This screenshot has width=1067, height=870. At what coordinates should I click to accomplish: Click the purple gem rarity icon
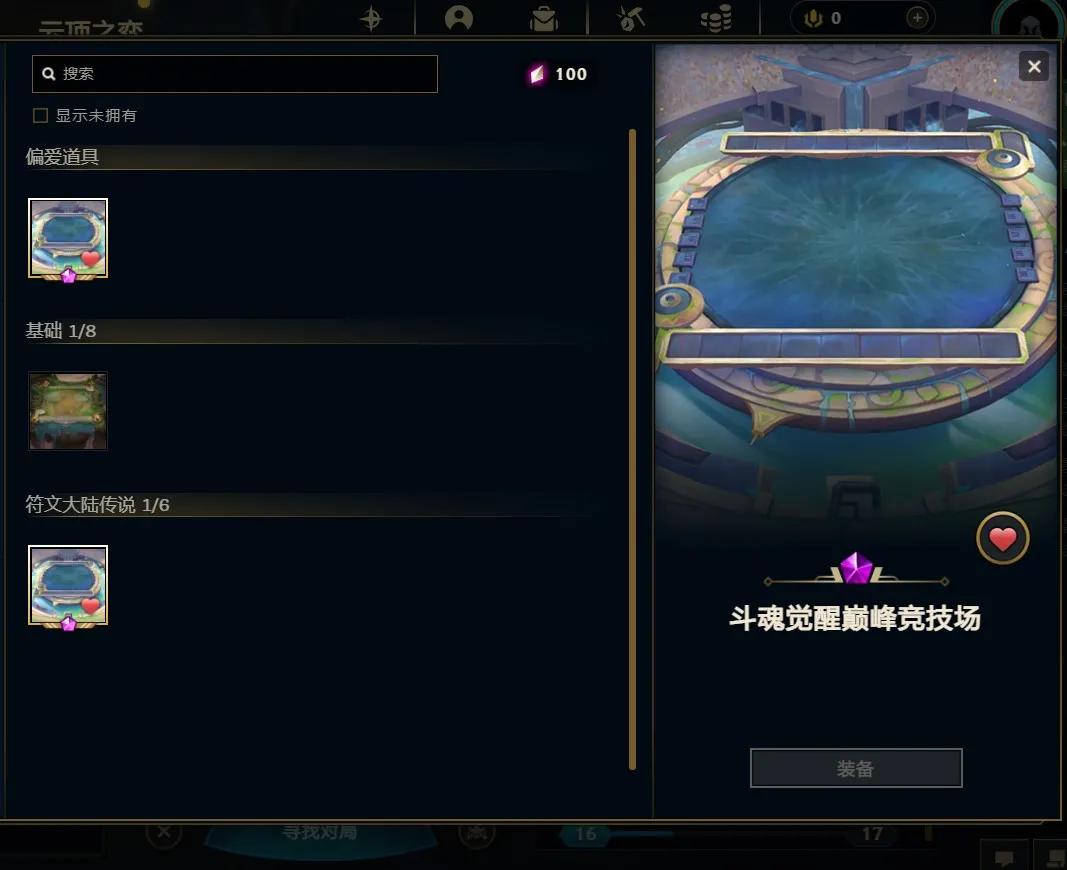click(x=856, y=569)
